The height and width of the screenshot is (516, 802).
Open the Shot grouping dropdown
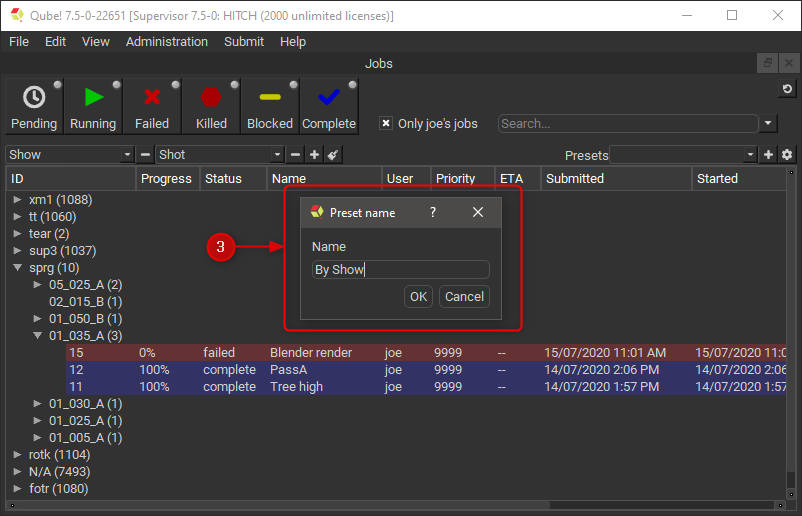221,155
